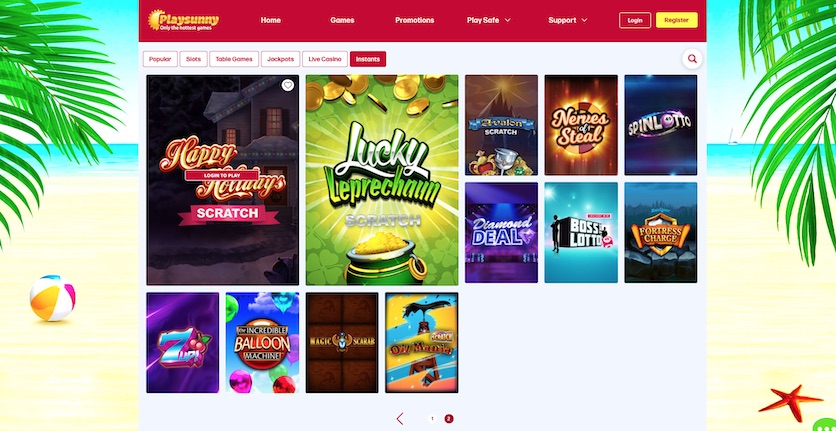Click the Login button
The height and width of the screenshot is (431, 836).
tap(634, 20)
